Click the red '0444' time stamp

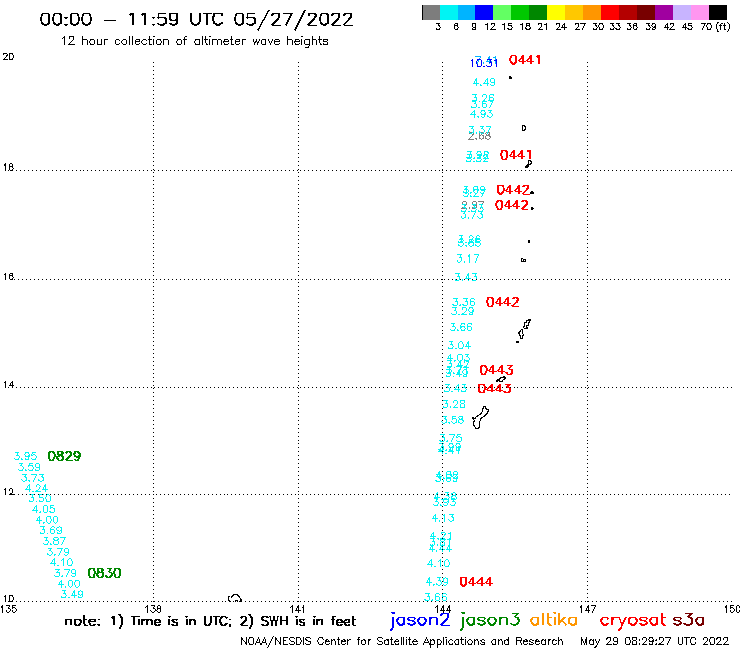pos(476,582)
